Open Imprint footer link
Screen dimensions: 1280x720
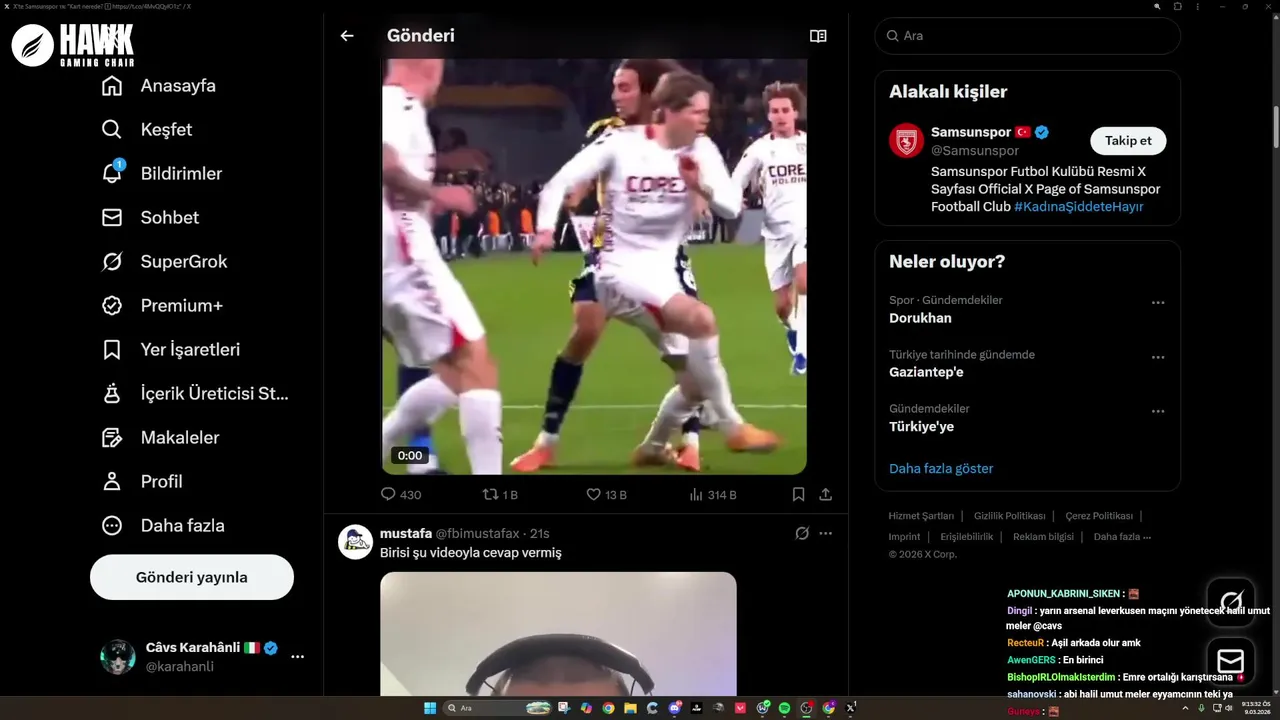pyautogui.click(x=904, y=537)
